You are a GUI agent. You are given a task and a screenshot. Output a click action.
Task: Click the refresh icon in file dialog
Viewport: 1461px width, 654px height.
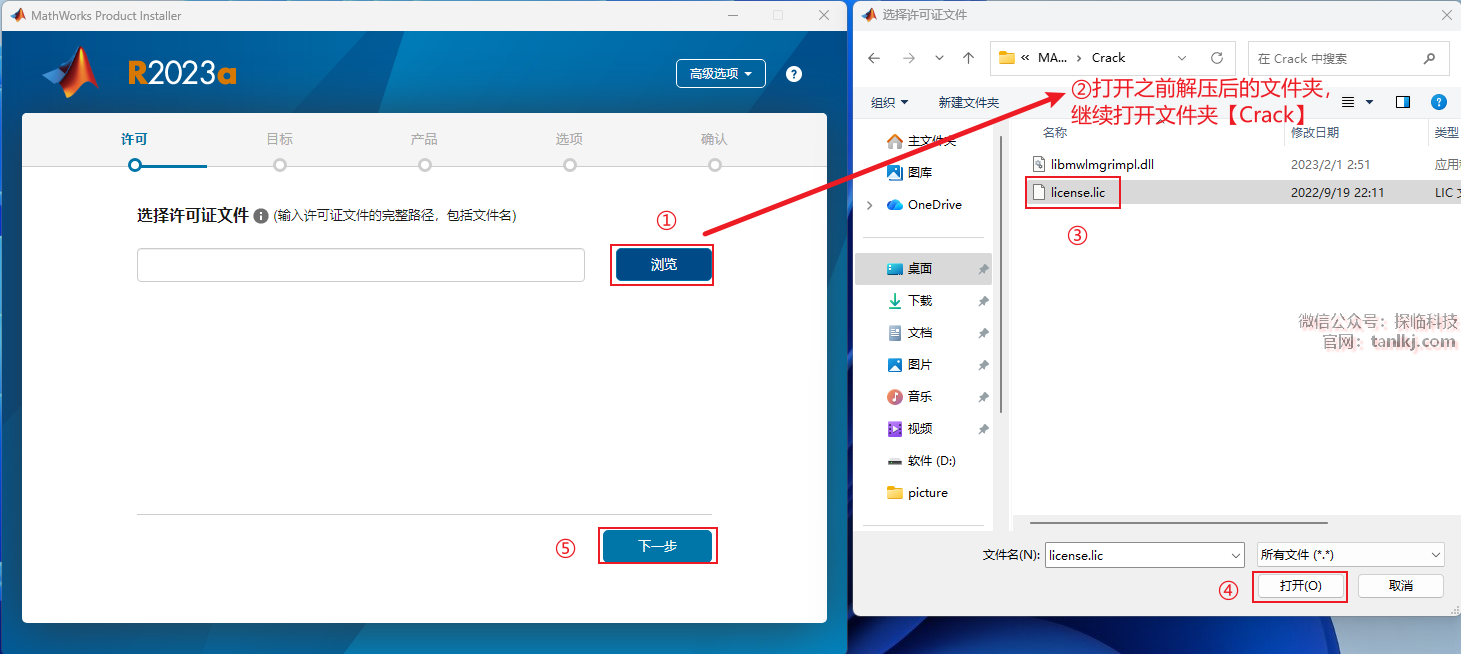tap(1217, 58)
